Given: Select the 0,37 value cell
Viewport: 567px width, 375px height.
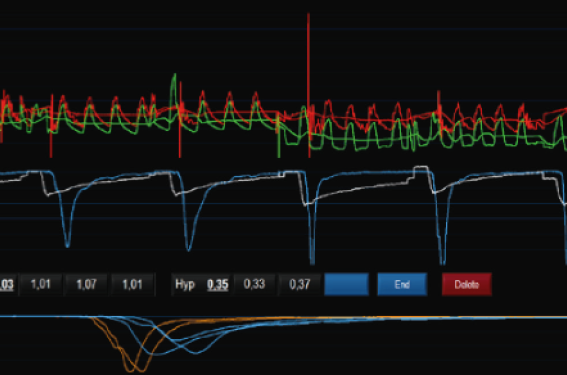Looking at the screenshot, I should pyautogui.click(x=299, y=284).
